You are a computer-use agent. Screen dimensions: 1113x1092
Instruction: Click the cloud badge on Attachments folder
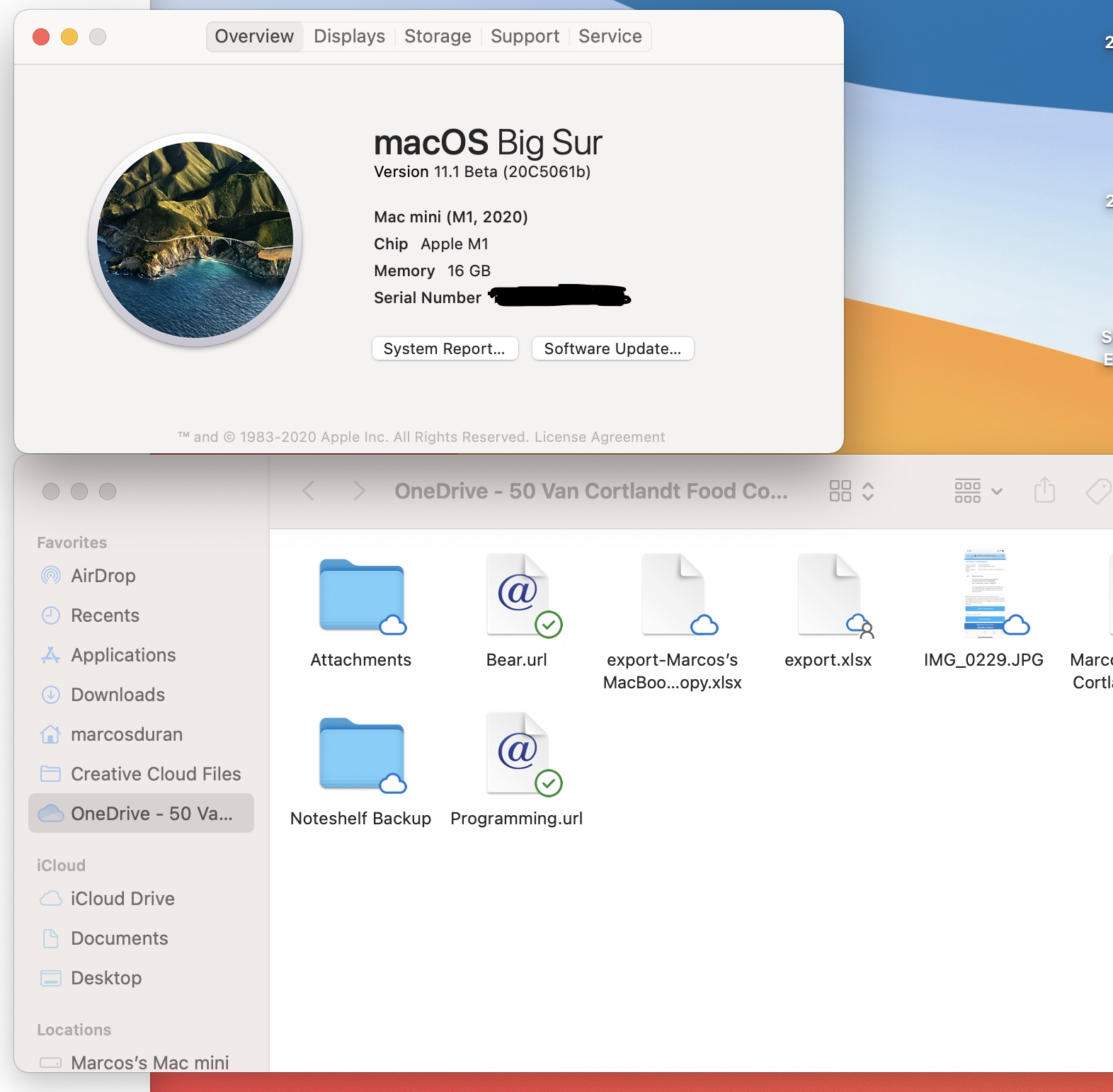[393, 625]
